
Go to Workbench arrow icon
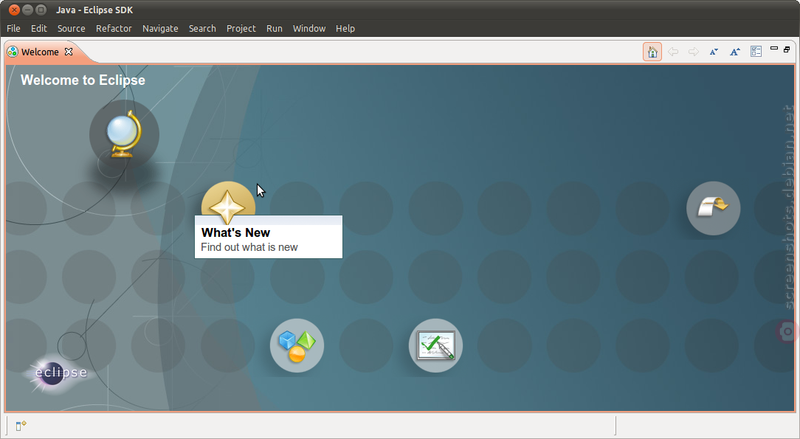[x=713, y=208]
